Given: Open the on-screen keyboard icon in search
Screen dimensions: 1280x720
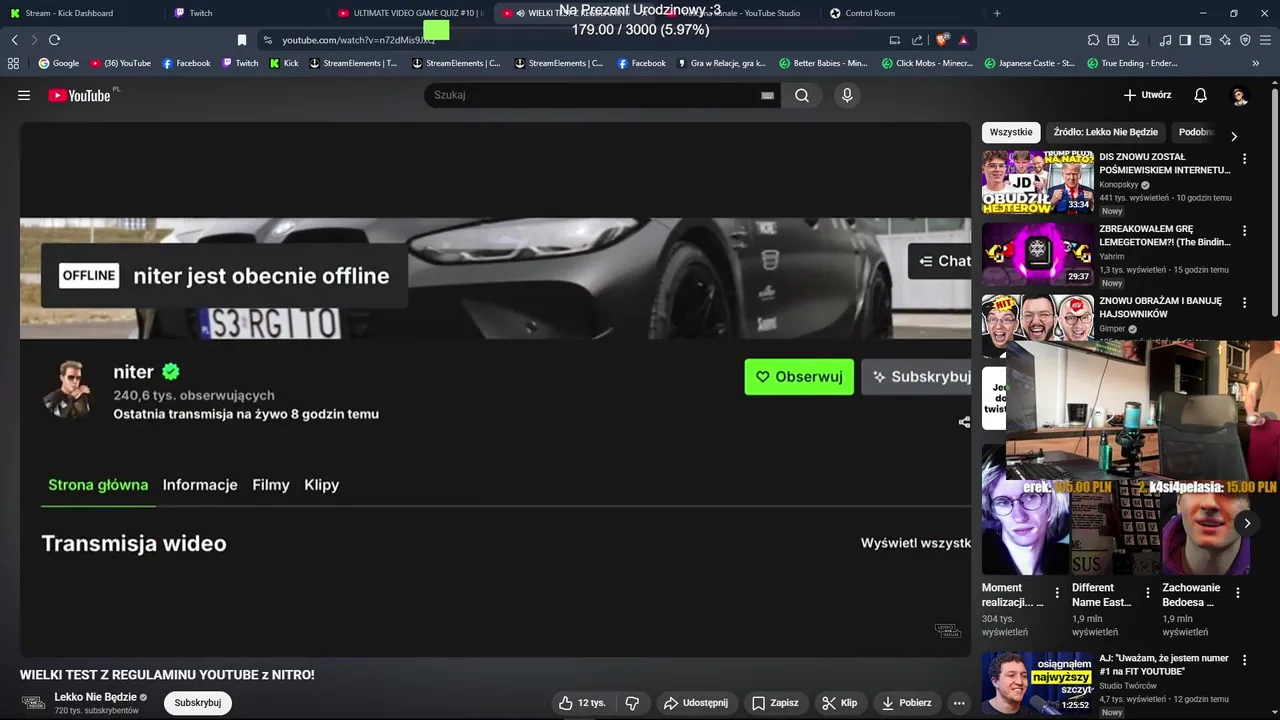Looking at the screenshot, I should click(767, 95).
